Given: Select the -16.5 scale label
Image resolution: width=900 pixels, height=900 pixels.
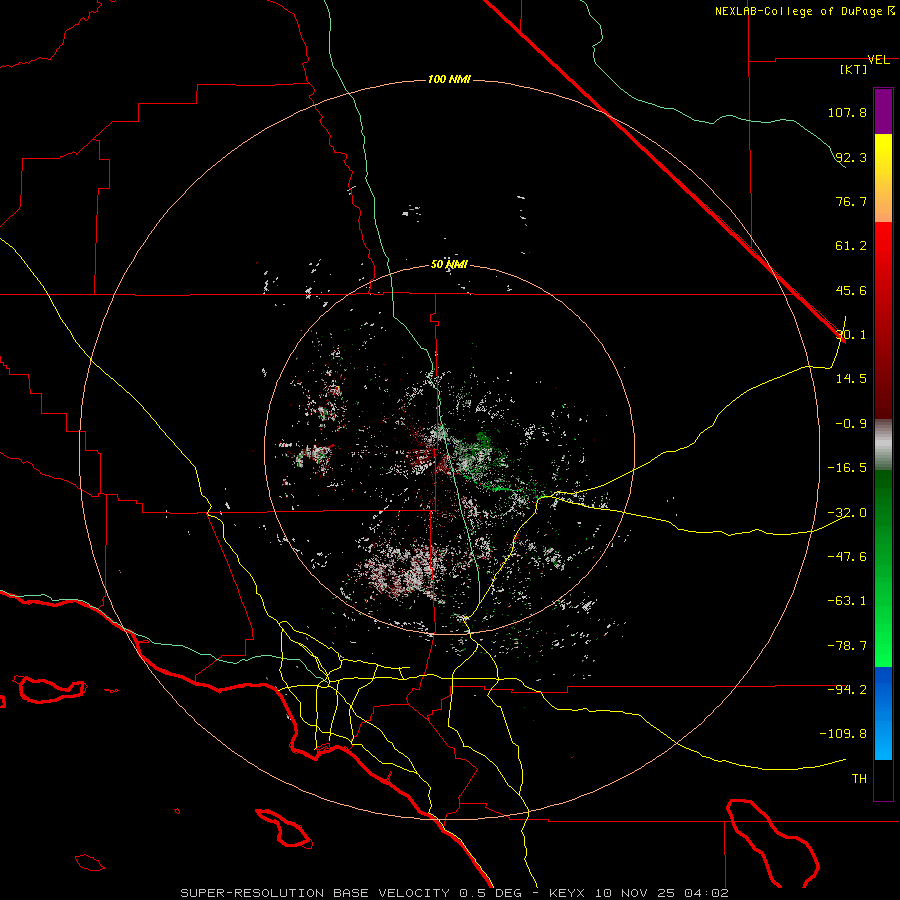Looking at the screenshot, I should point(847,468).
